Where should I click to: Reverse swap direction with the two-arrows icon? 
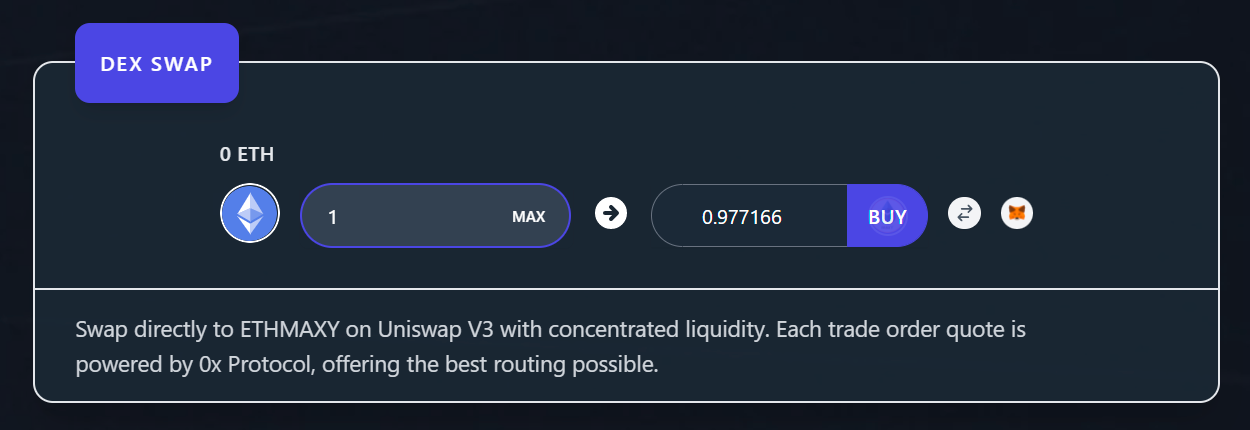[964, 213]
